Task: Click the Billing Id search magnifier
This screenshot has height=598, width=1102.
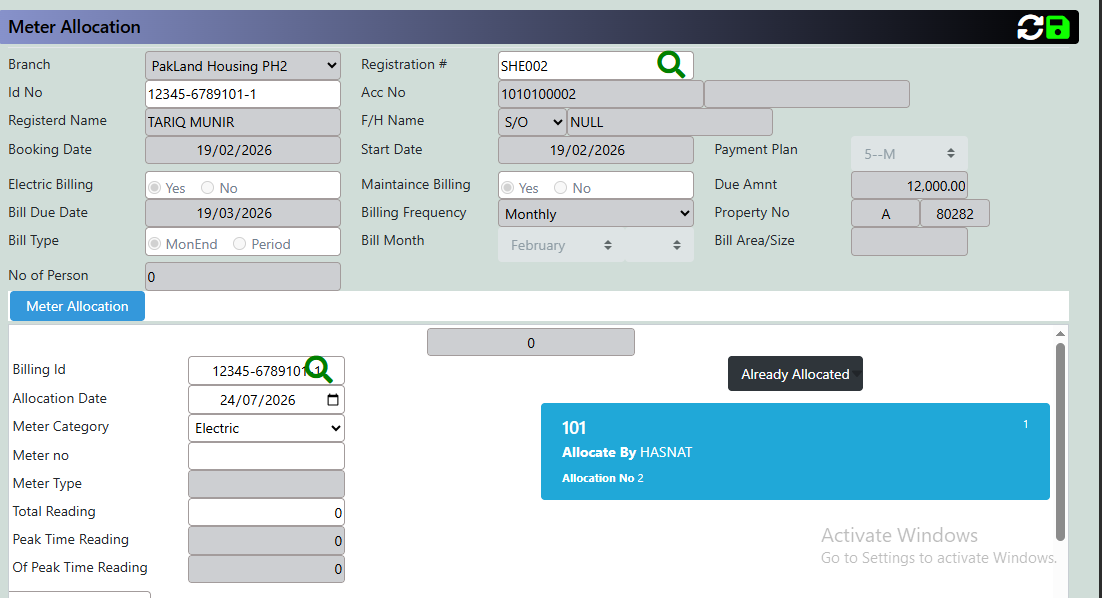Action: (x=319, y=369)
